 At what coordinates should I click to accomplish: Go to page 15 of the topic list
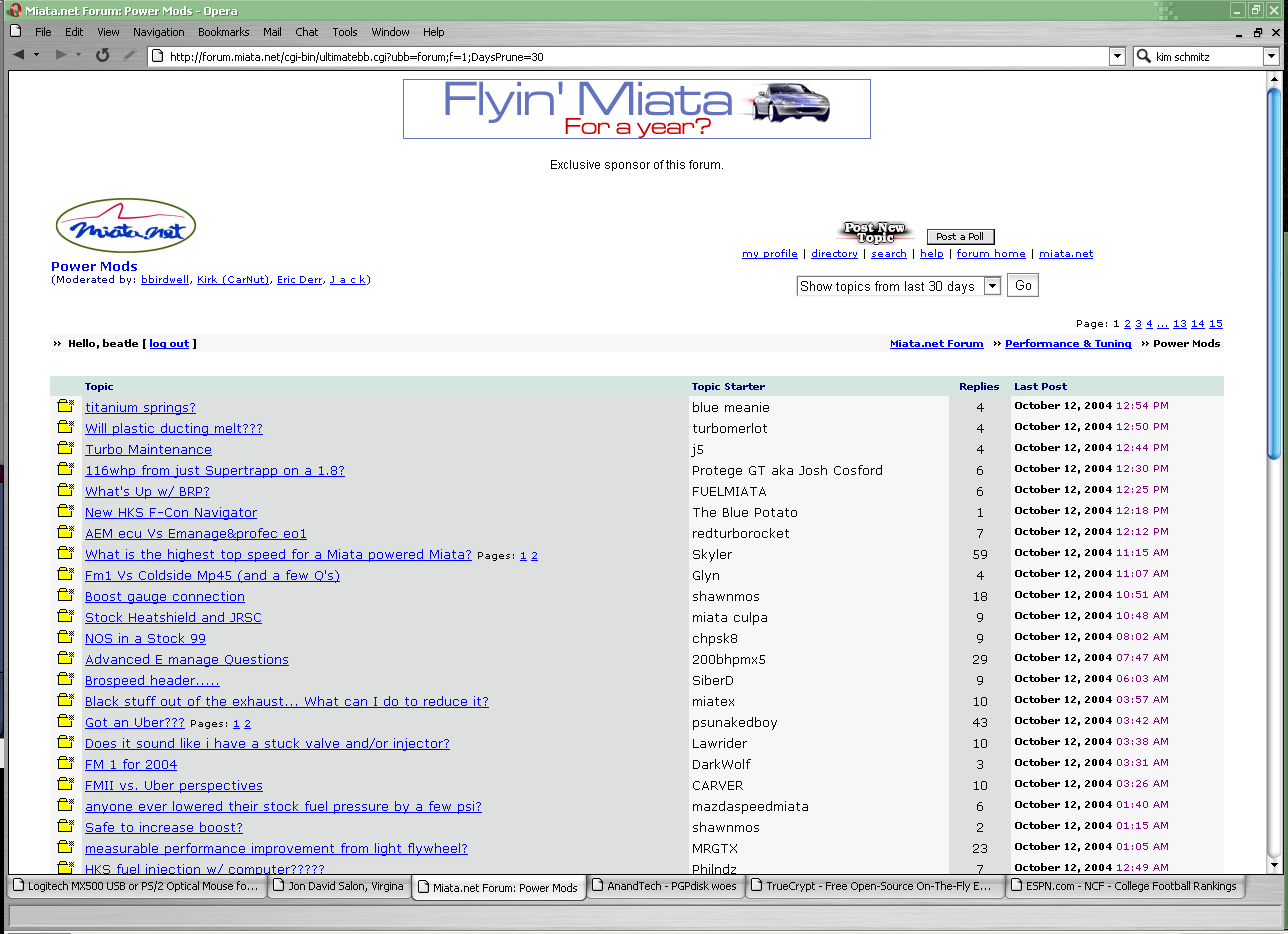click(1215, 324)
